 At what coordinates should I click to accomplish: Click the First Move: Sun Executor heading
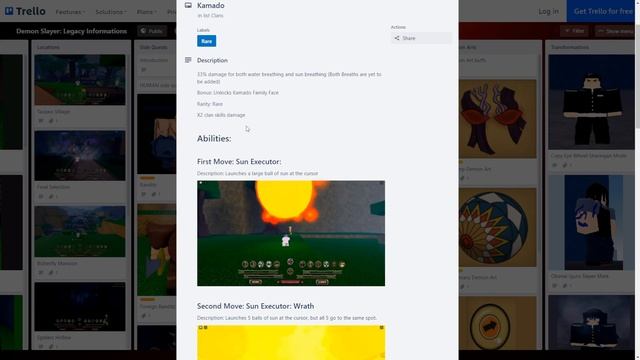click(x=239, y=162)
